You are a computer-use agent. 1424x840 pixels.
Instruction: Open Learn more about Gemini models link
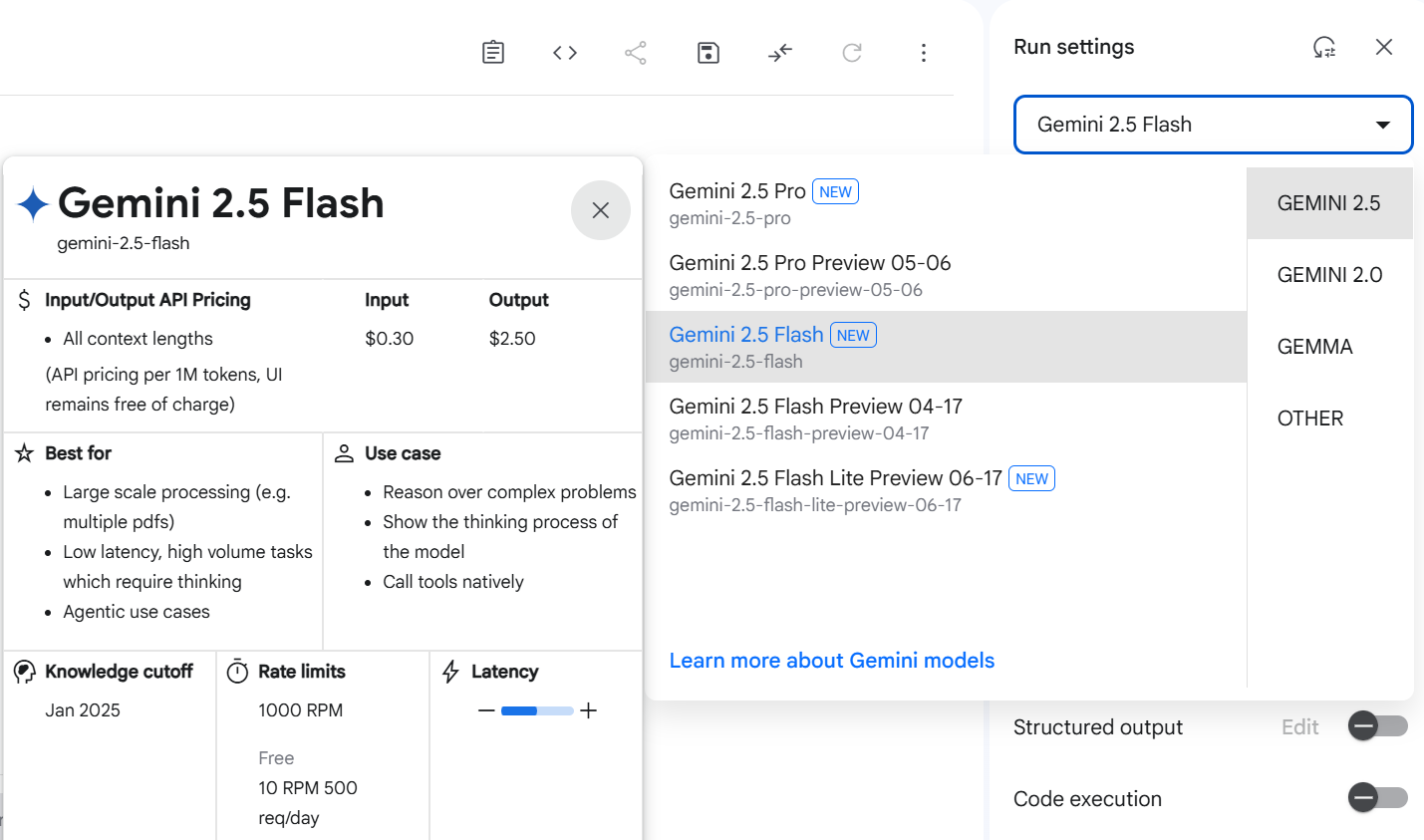832,661
